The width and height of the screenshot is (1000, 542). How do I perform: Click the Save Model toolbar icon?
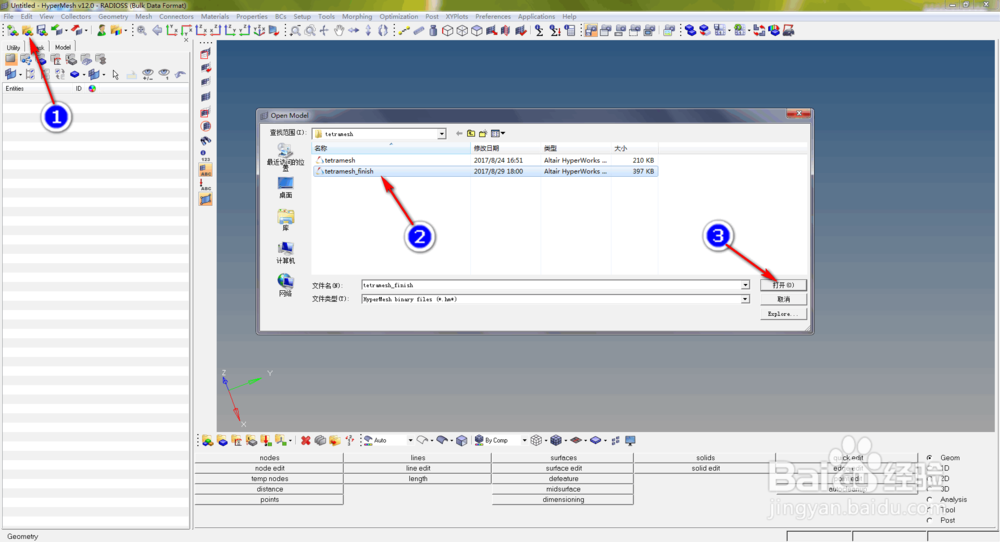[41, 30]
